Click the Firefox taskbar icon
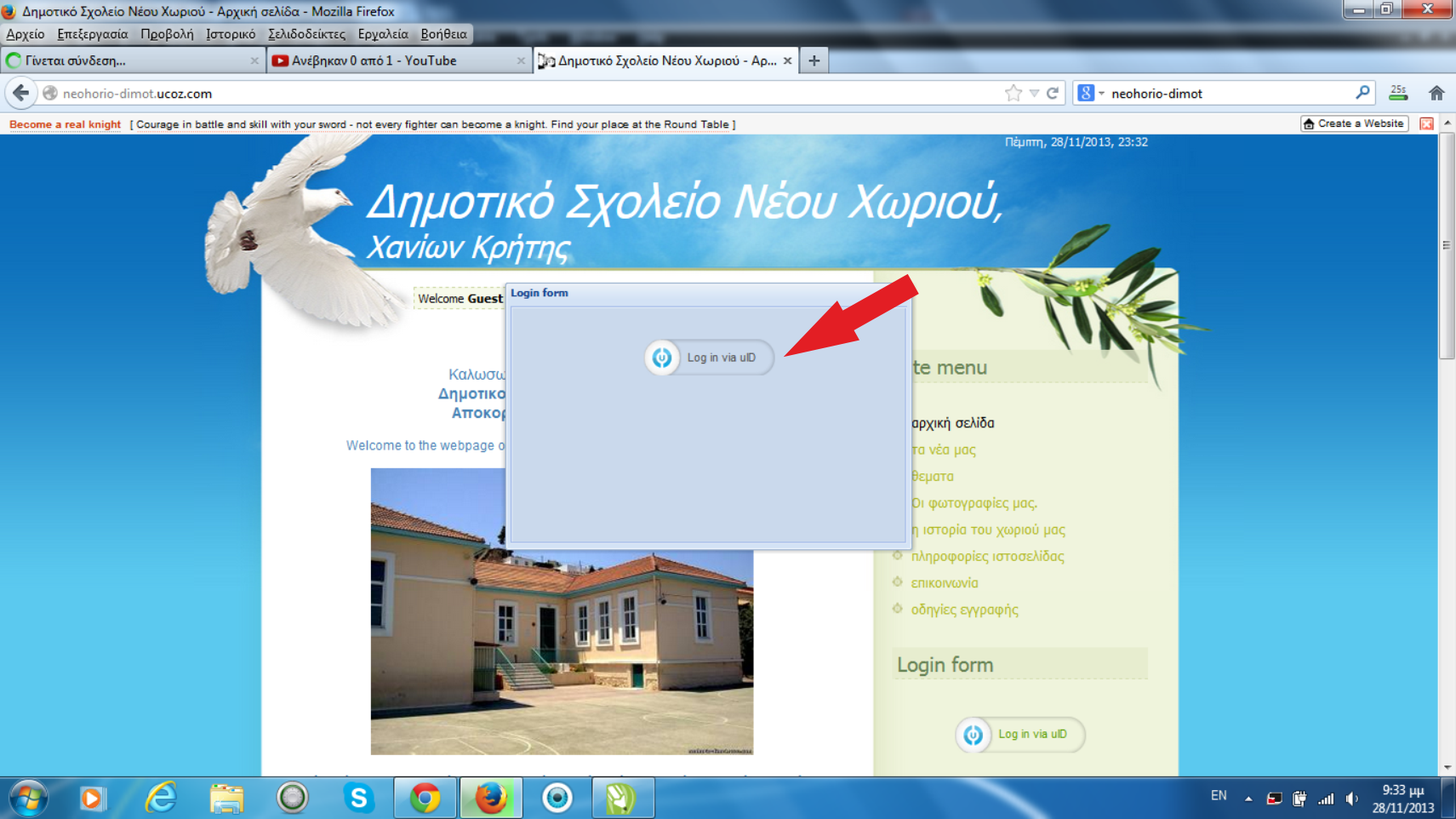Image resolution: width=1456 pixels, height=819 pixels. coord(491,798)
